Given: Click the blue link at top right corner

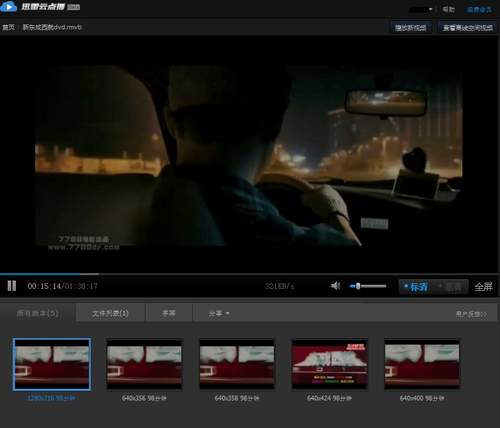Looking at the screenshot, I should coord(479,10).
